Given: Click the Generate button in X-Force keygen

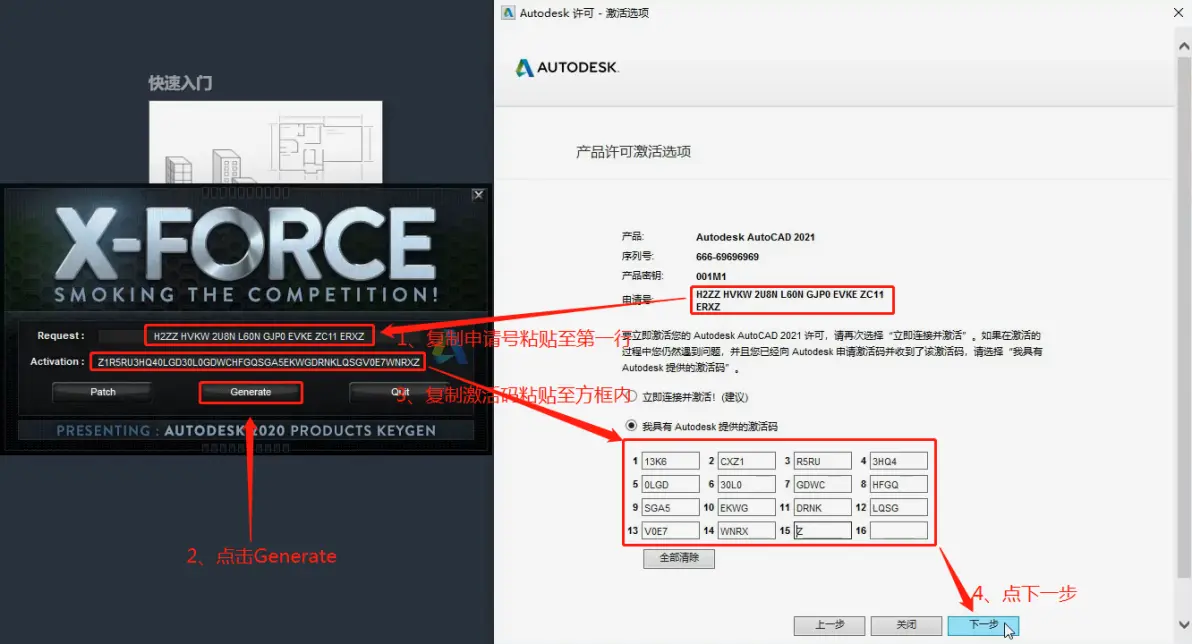Looking at the screenshot, I should point(251,392).
